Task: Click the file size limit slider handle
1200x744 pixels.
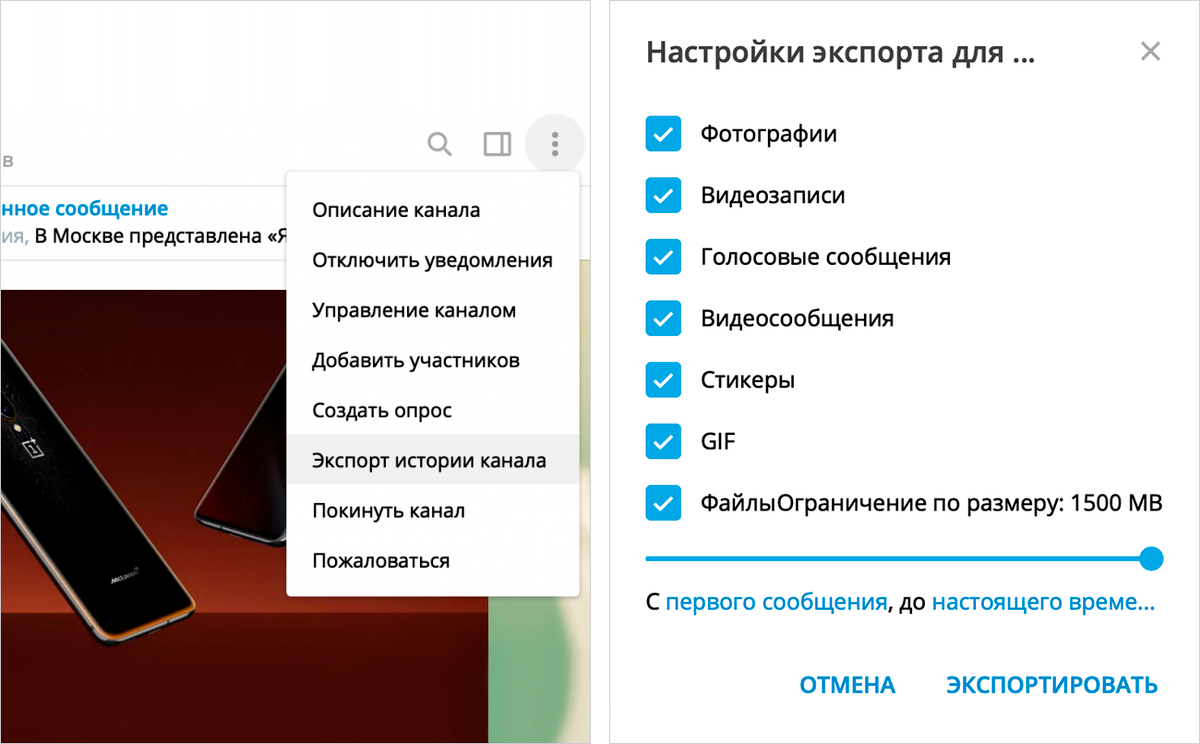Action: 1151,558
